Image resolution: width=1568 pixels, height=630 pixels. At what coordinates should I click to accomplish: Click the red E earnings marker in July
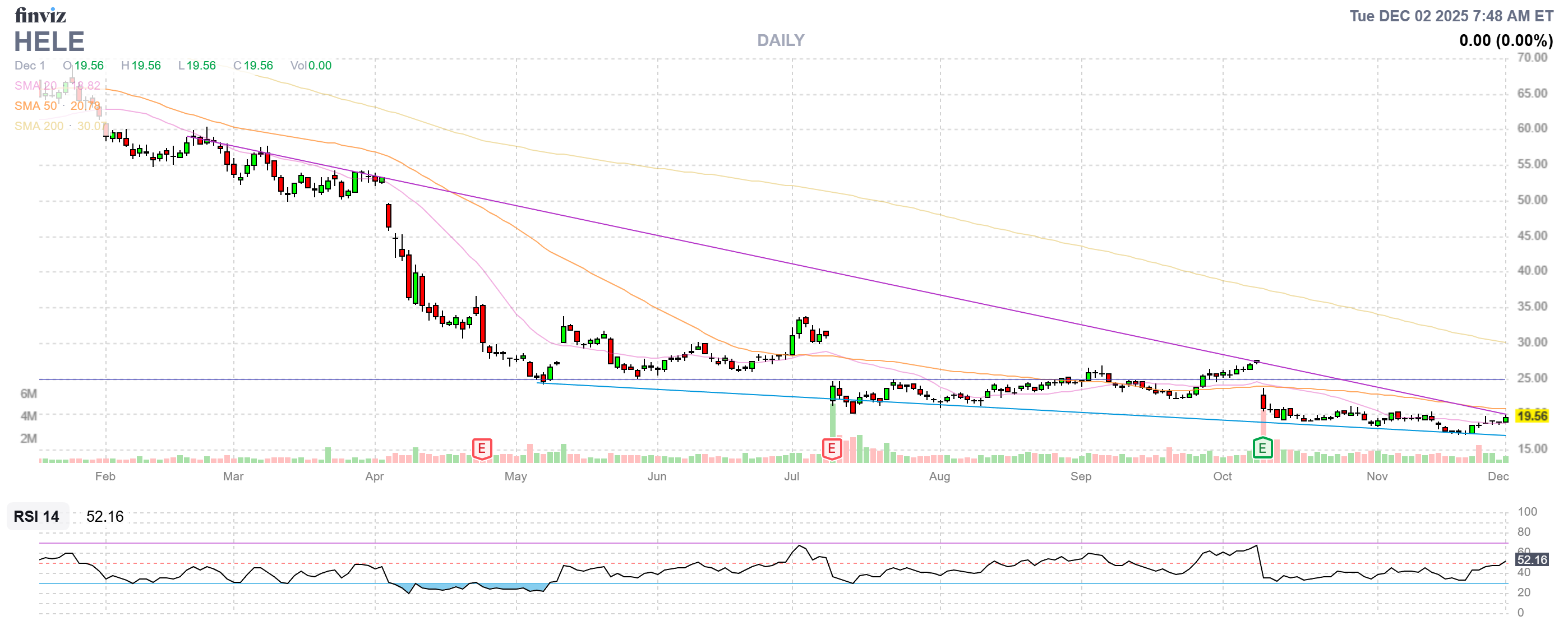coord(832,450)
